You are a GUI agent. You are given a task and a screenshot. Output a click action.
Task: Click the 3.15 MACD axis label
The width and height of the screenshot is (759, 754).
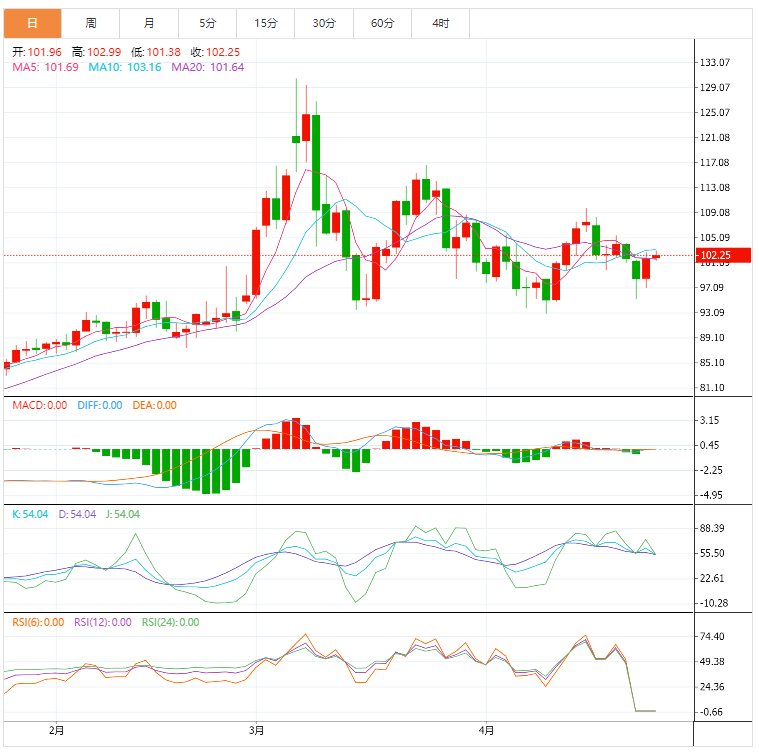pyautogui.click(x=710, y=420)
